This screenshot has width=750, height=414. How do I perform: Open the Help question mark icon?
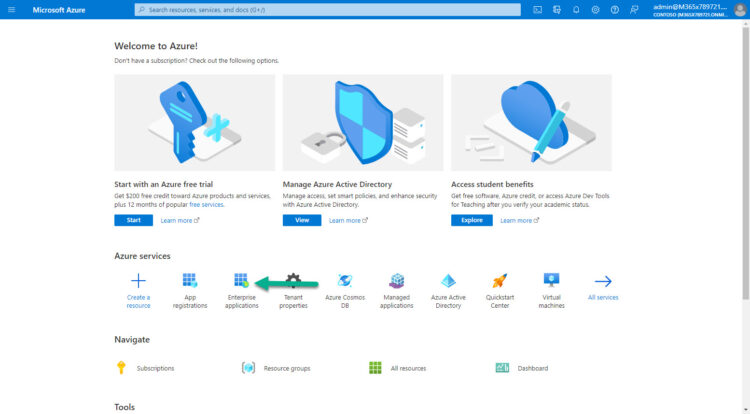[x=615, y=10]
